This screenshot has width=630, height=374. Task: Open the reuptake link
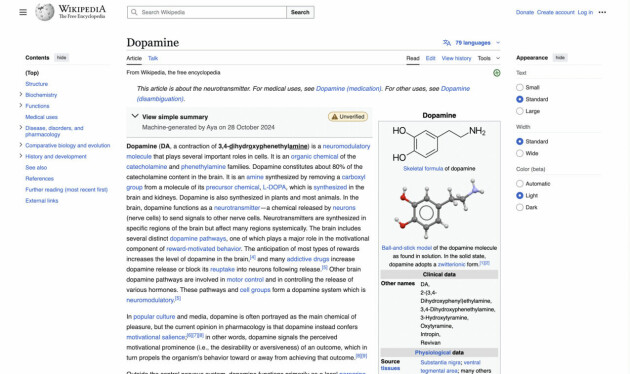click(222, 269)
